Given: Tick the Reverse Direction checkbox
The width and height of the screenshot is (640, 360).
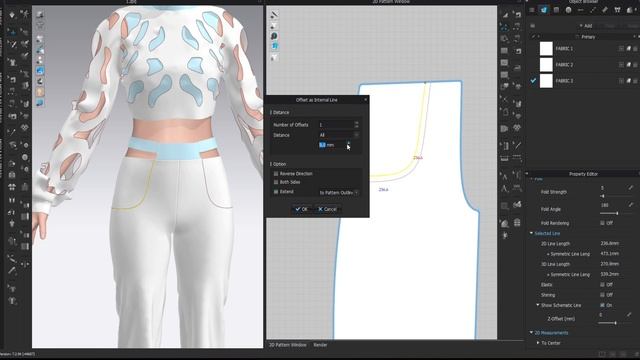Looking at the screenshot, I should (276, 174).
